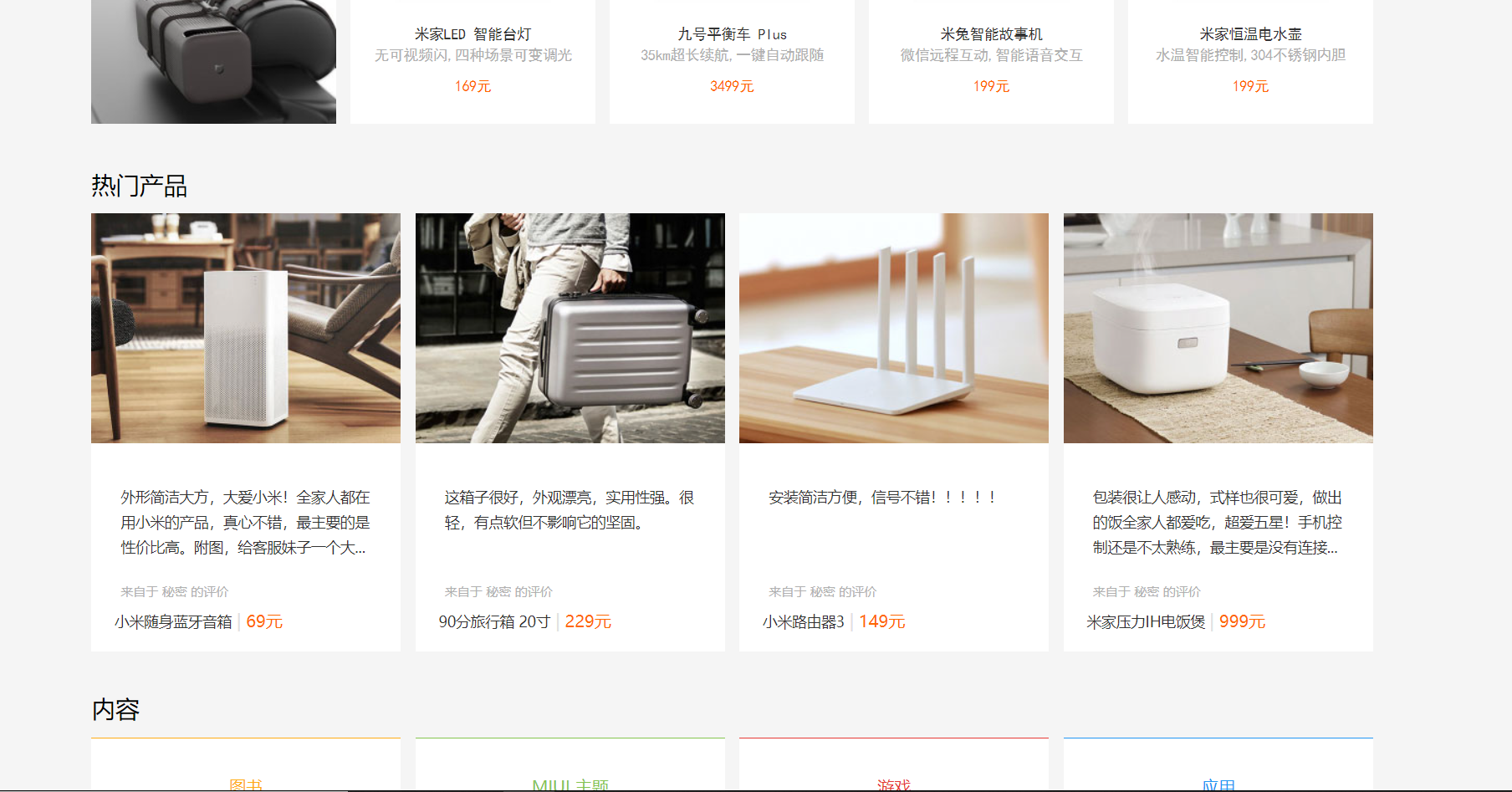Open the 图书 content card
Screen dimensions: 1512x792
click(x=246, y=765)
